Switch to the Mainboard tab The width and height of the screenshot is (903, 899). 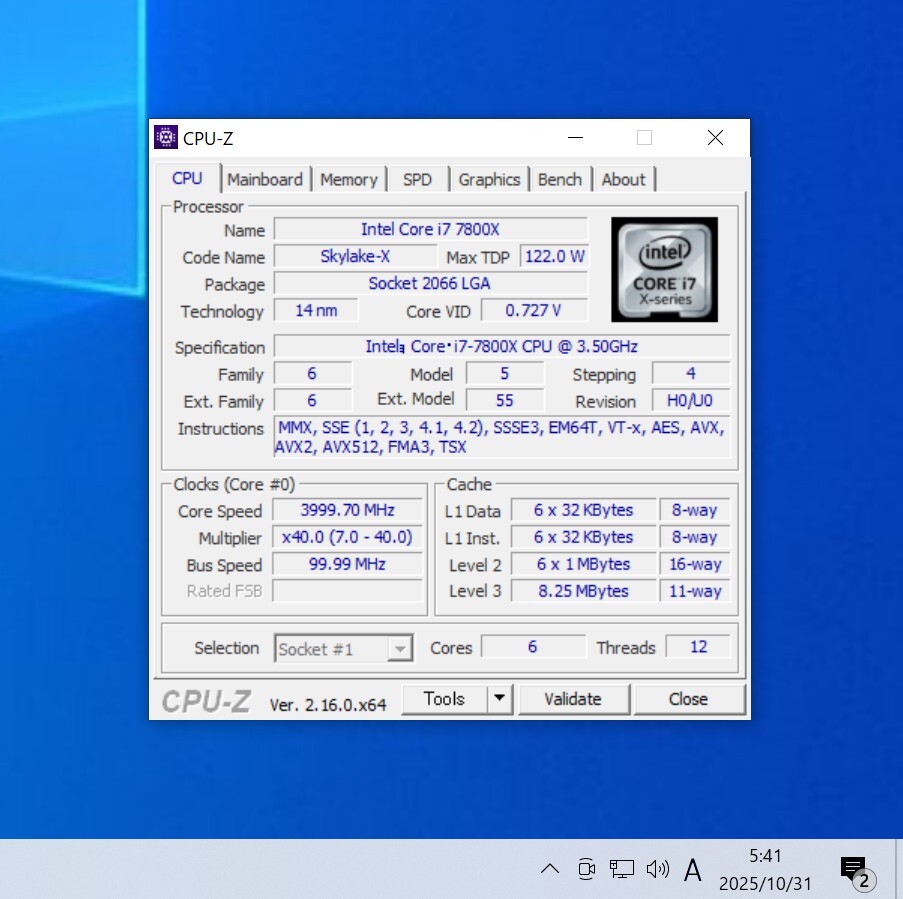265,180
